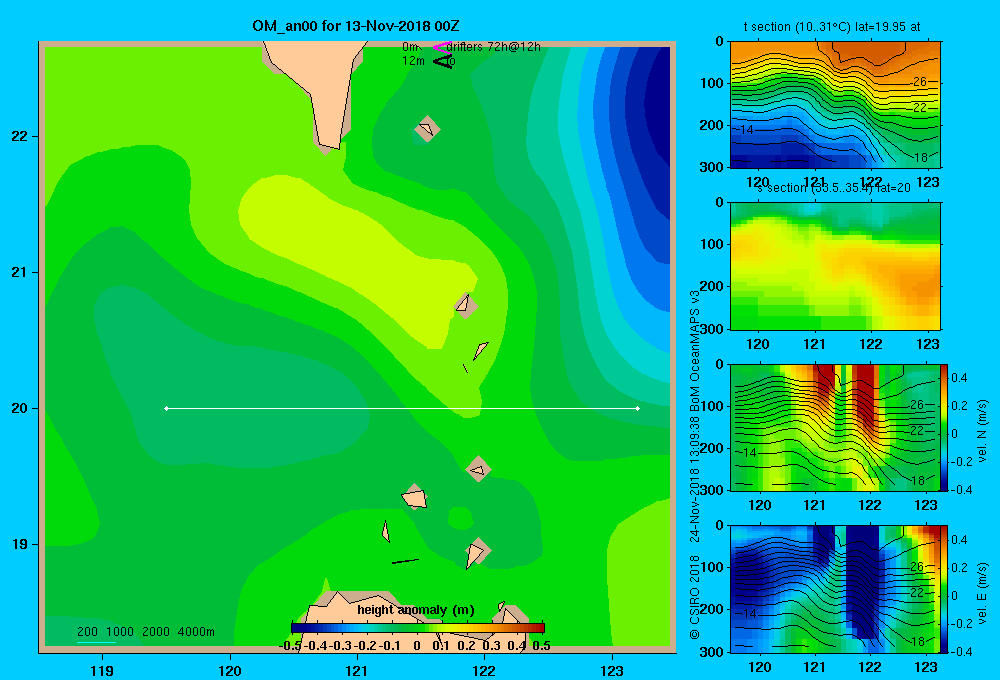1000x680 pixels.
Task: Select the "drifters 72h@12h" legend text
Action: (494, 47)
